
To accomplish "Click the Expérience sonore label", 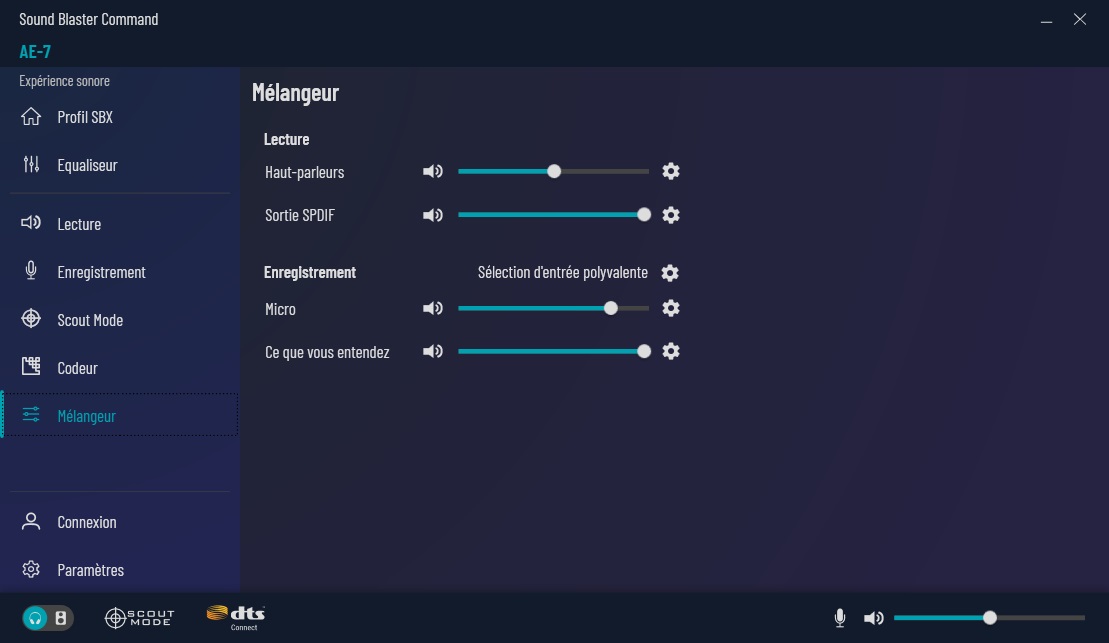I will tap(64, 81).
